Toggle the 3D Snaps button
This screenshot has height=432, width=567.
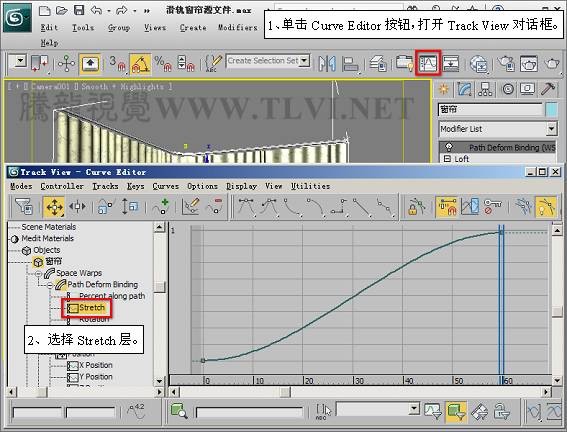coord(117,64)
